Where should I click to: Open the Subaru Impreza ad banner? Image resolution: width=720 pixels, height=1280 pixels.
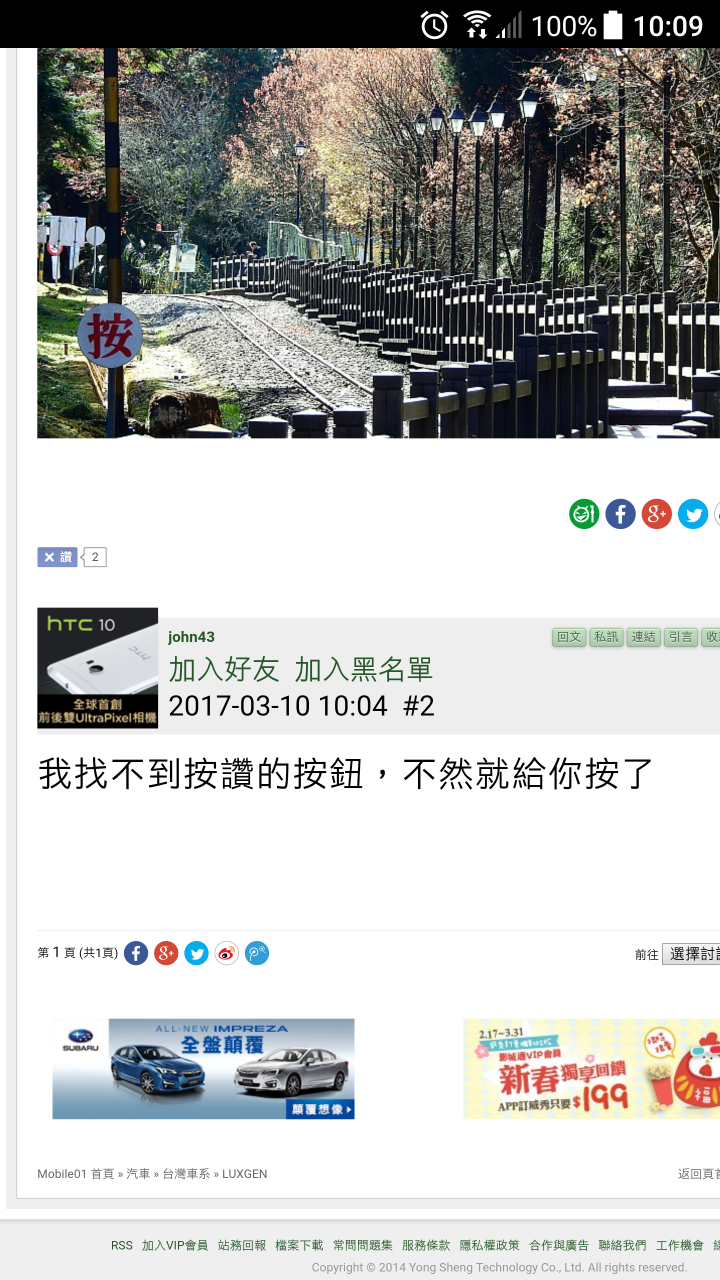point(204,1069)
